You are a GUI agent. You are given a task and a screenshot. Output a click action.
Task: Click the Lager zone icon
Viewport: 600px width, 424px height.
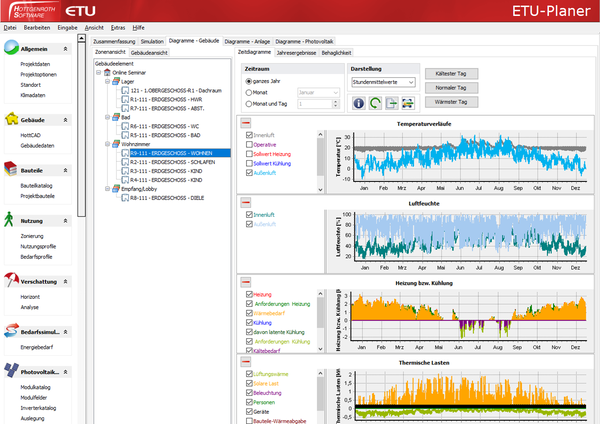(116, 82)
